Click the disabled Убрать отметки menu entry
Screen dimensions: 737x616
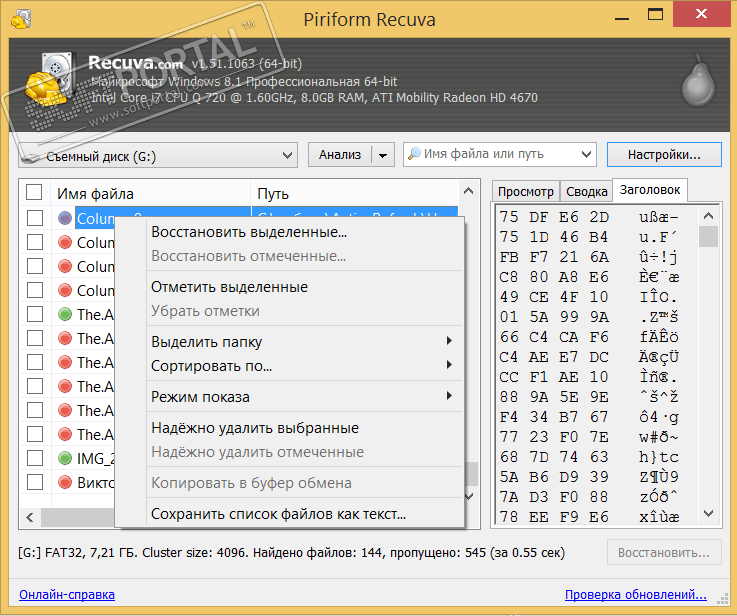[x=305, y=311]
